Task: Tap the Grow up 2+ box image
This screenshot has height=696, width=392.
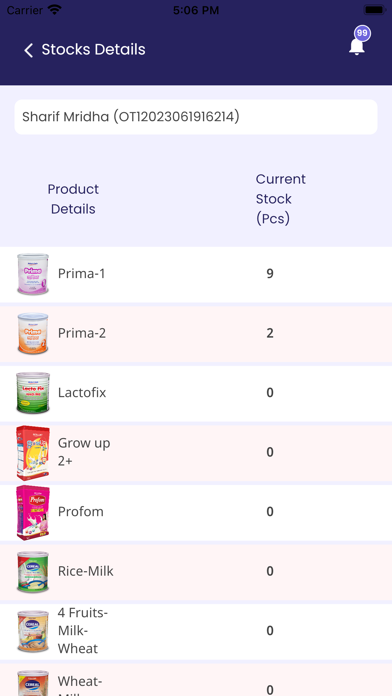Action: (33, 452)
